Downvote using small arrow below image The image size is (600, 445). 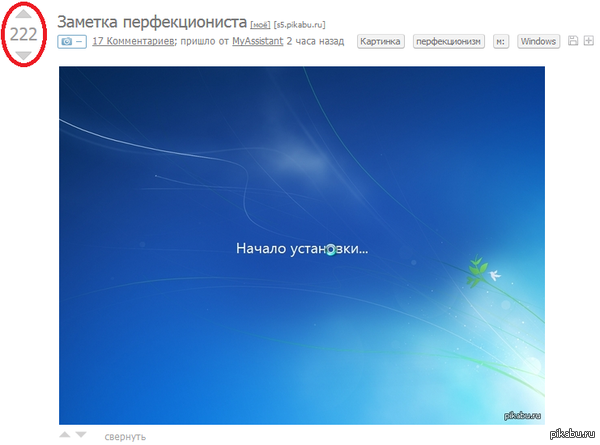tap(81, 435)
